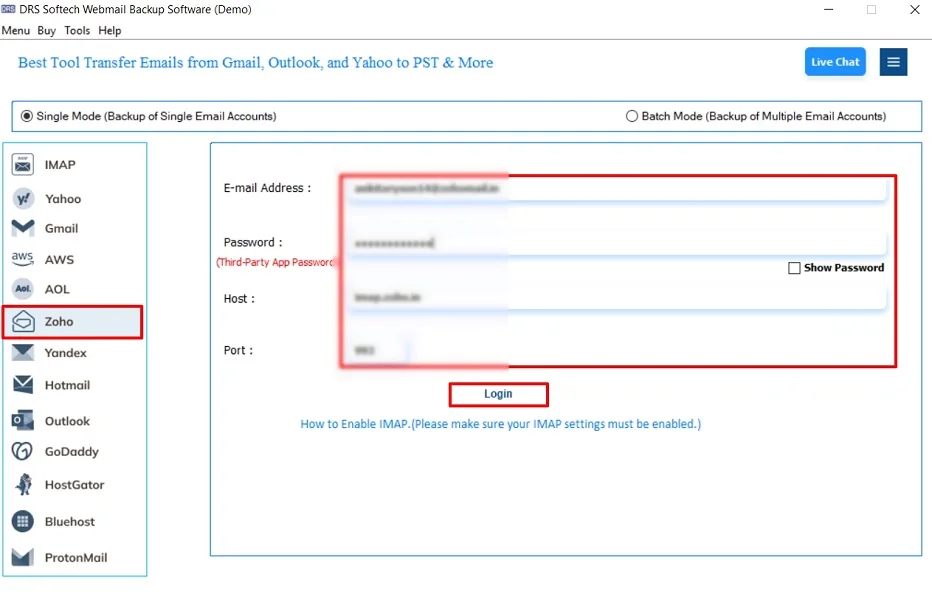Image resolution: width=932 pixels, height=600 pixels.
Task: Open the Tools menu
Action: (x=77, y=30)
